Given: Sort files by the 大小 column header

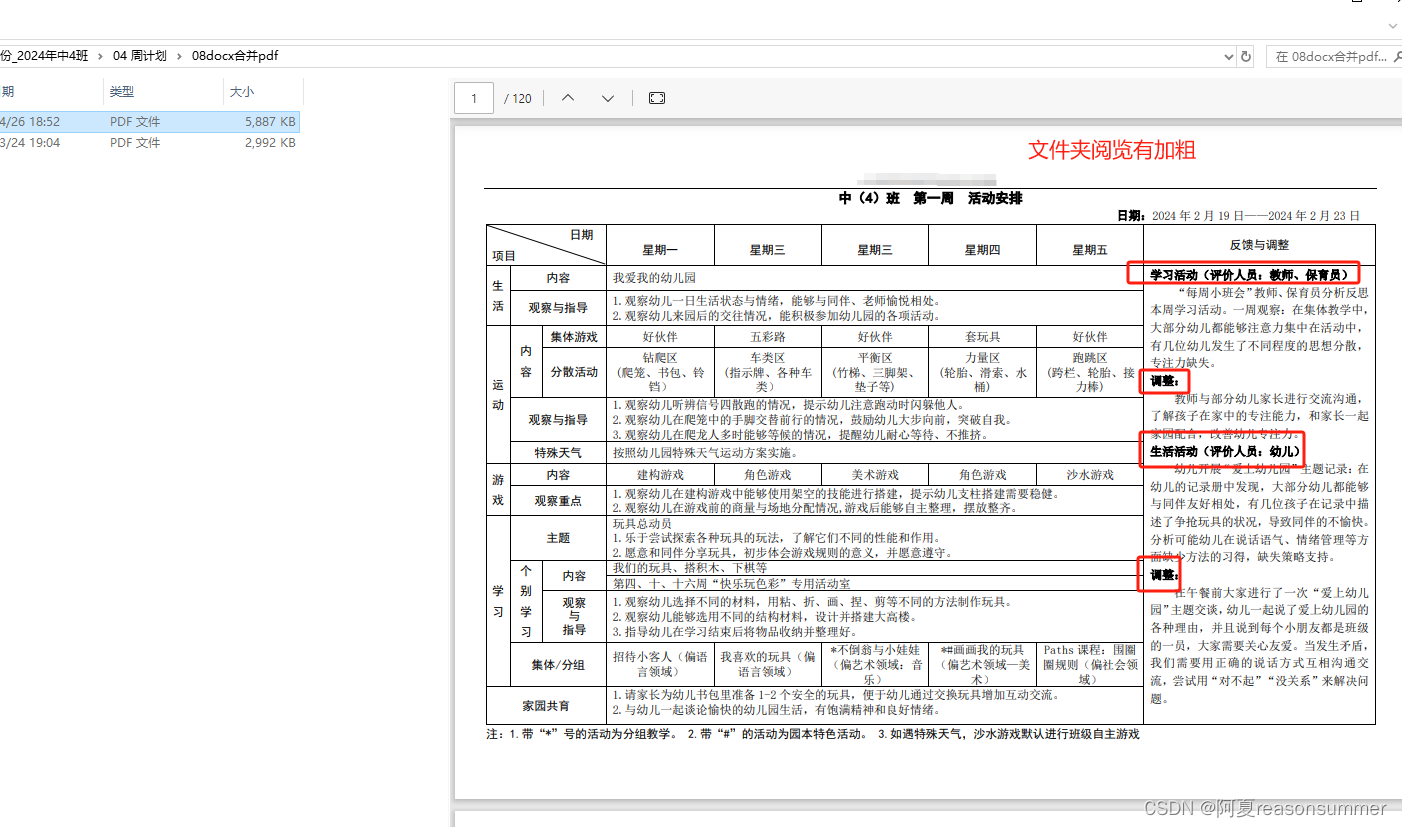Looking at the screenshot, I should [245, 90].
